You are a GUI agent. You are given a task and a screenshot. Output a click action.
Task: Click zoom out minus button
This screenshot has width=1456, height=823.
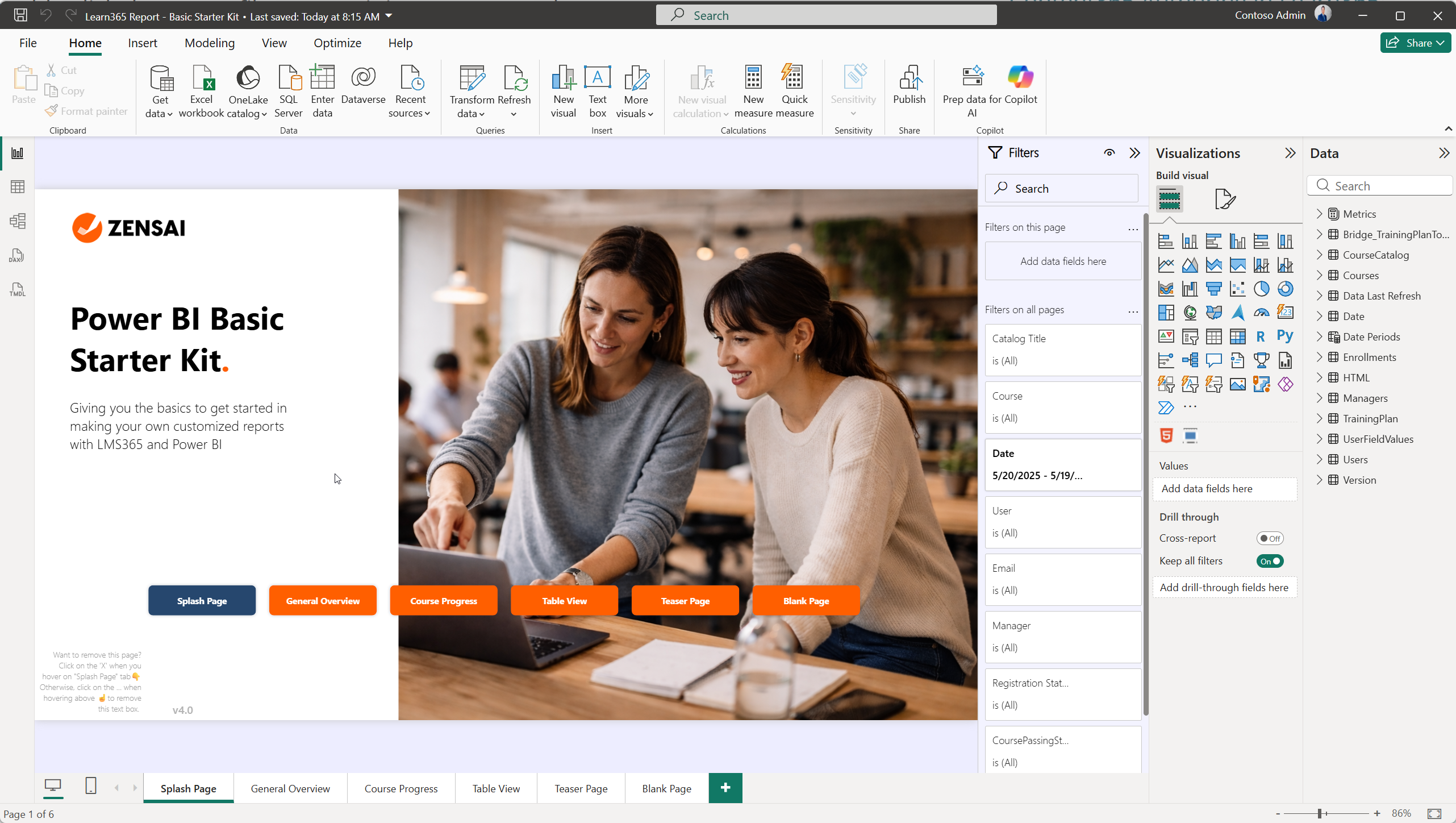pyautogui.click(x=1278, y=814)
